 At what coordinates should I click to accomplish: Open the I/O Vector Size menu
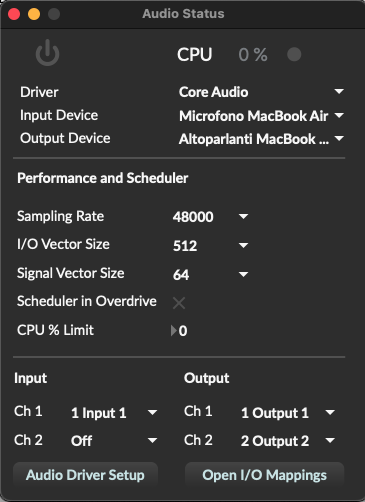210,246
